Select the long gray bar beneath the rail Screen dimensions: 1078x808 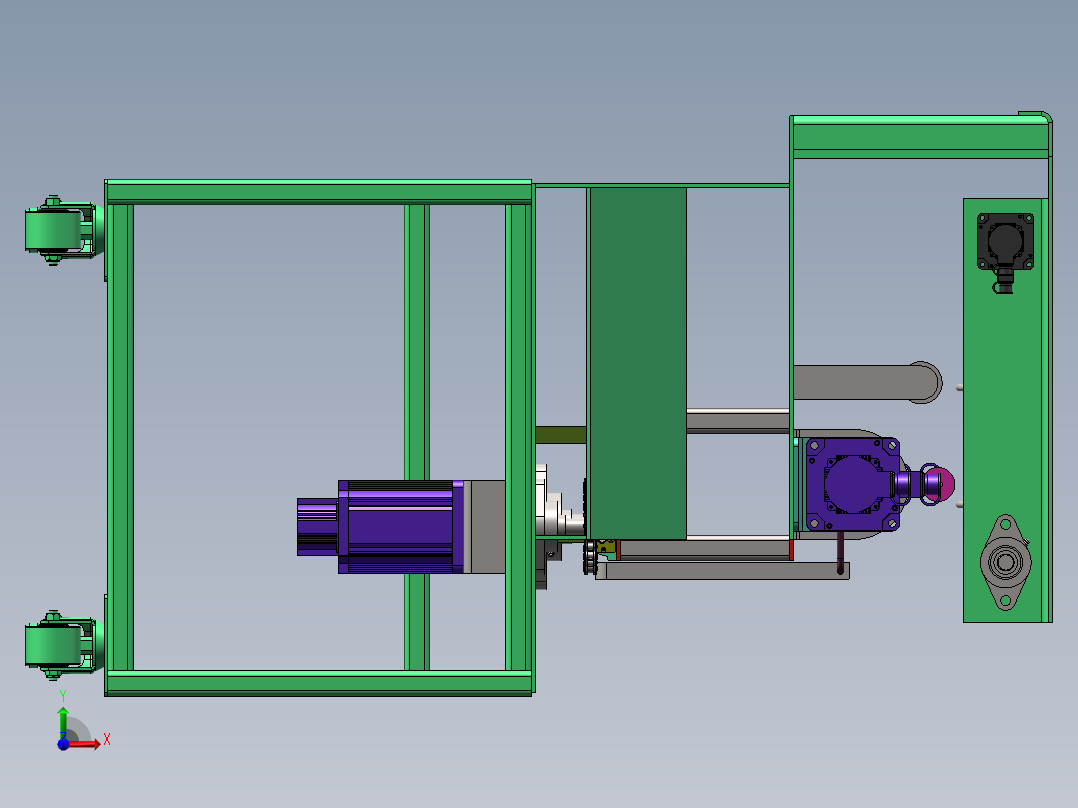722,571
